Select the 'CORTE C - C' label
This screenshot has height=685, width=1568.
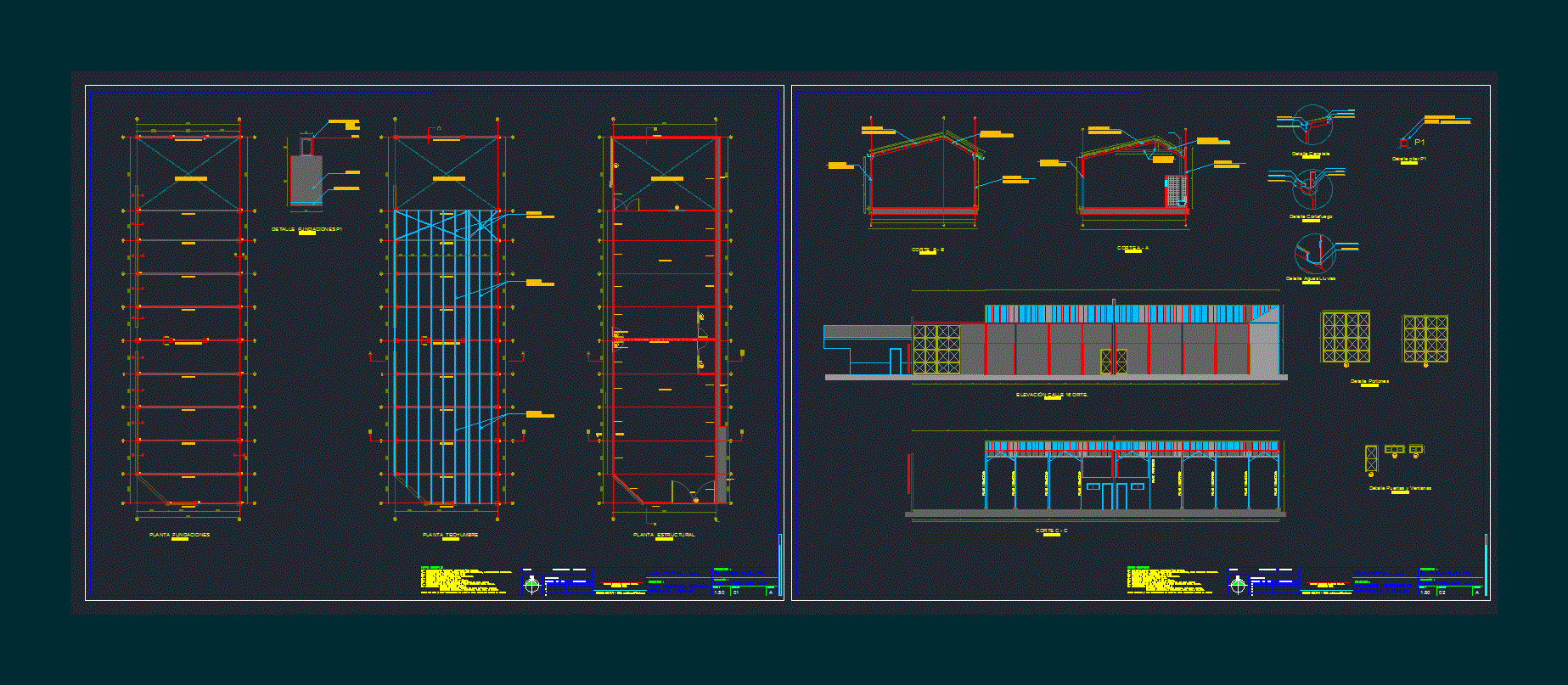pyautogui.click(x=1051, y=531)
